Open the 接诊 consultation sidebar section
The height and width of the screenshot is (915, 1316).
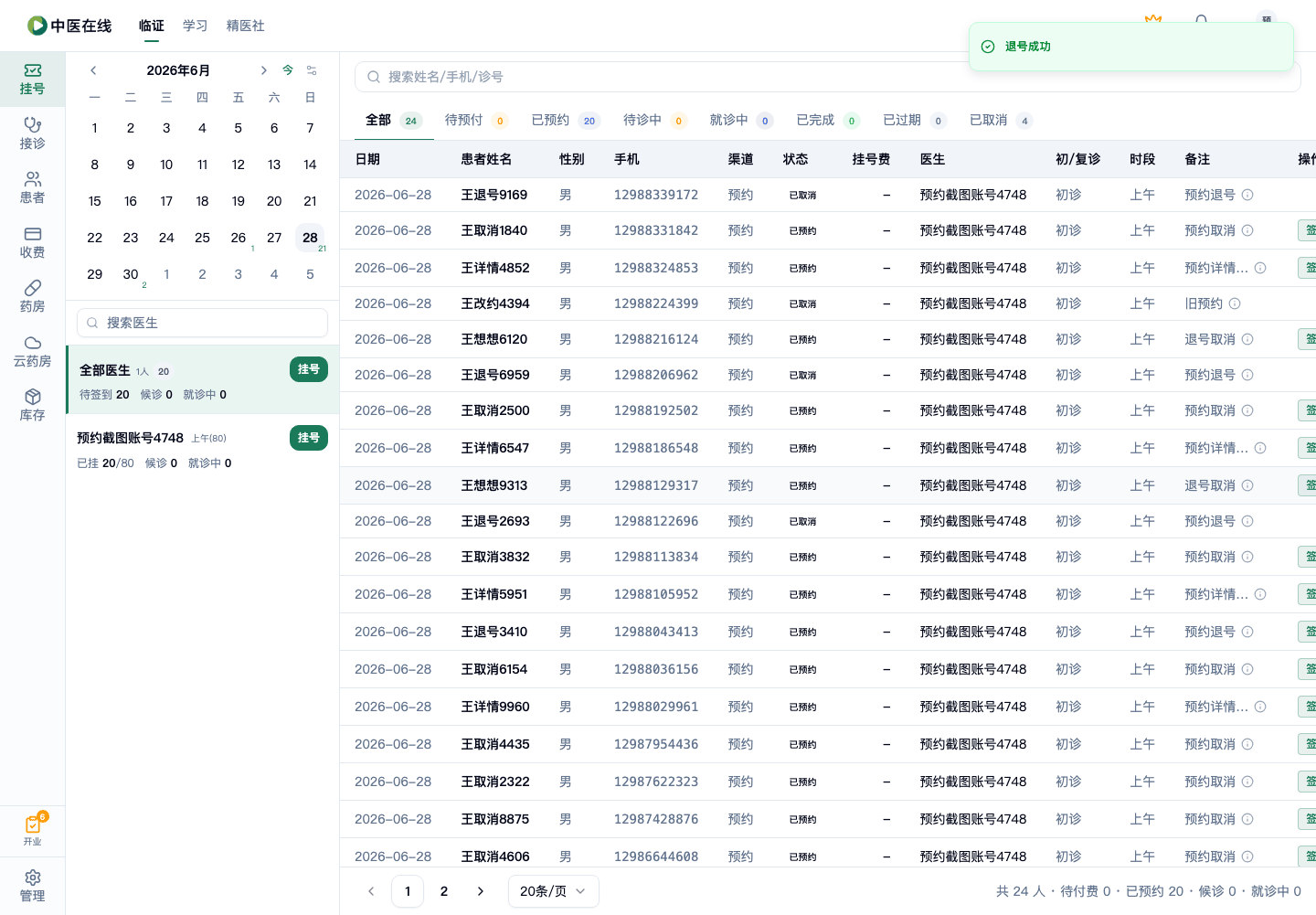32,133
